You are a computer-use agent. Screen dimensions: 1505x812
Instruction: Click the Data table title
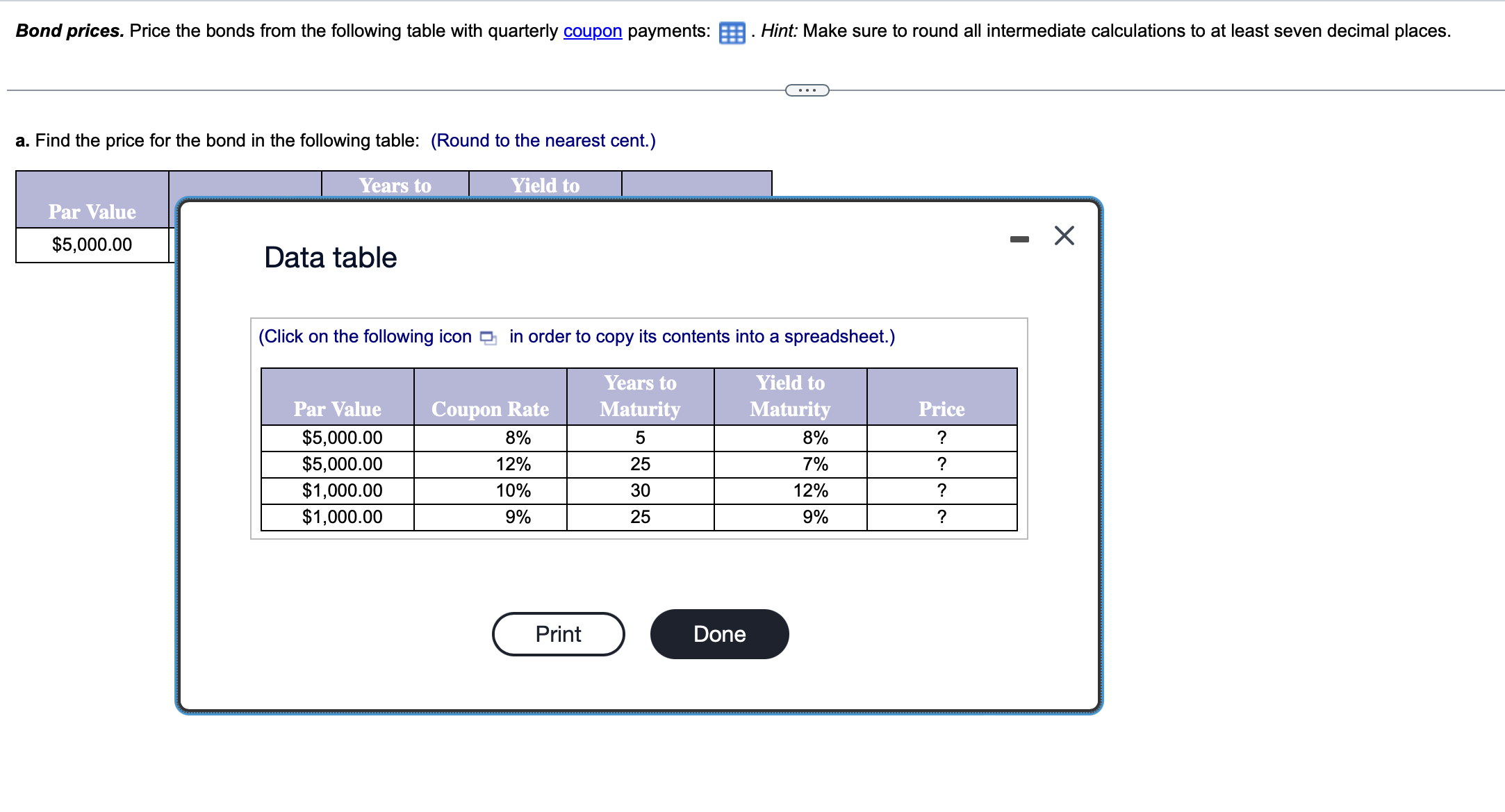[x=330, y=258]
